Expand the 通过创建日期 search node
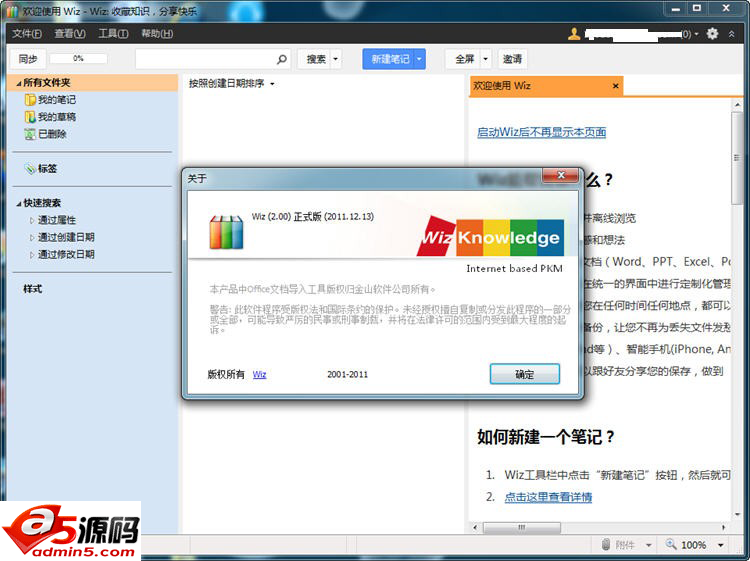This screenshot has height=561, width=750. [x=32, y=238]
